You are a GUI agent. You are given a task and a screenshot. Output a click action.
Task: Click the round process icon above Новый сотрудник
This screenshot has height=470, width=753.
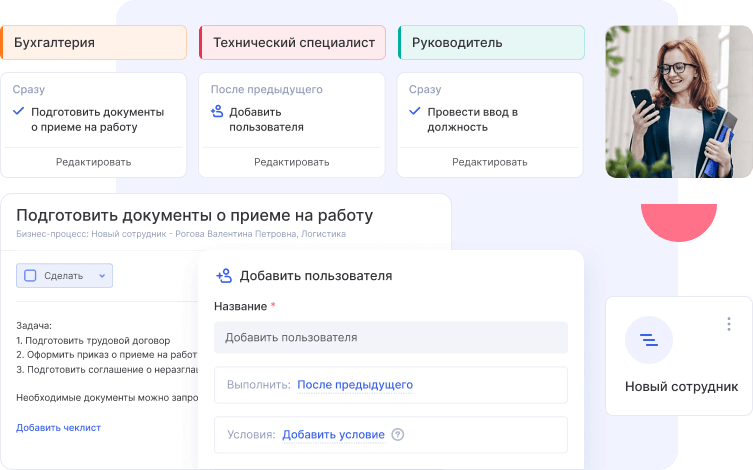tap(649, 340)
